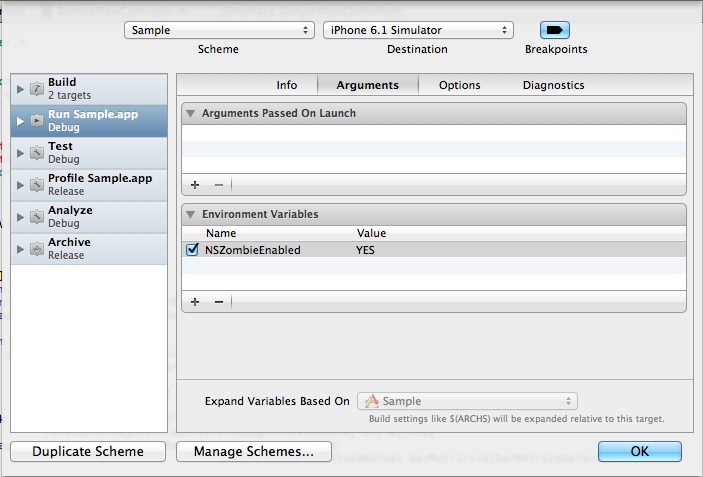The height and width of the screenshot is (477, 703).
Task: Switch to the Options tab
Action: point(460,85)
